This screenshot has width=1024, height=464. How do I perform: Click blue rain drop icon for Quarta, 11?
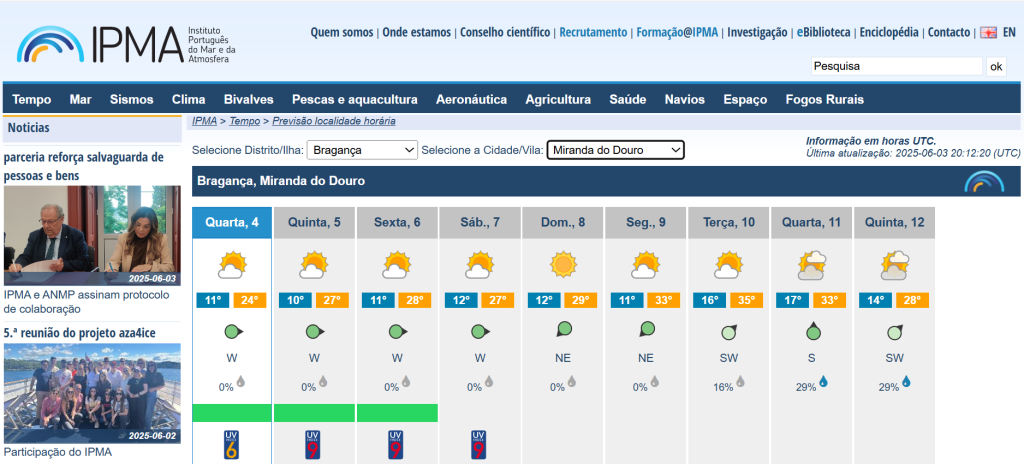[823, 381]
